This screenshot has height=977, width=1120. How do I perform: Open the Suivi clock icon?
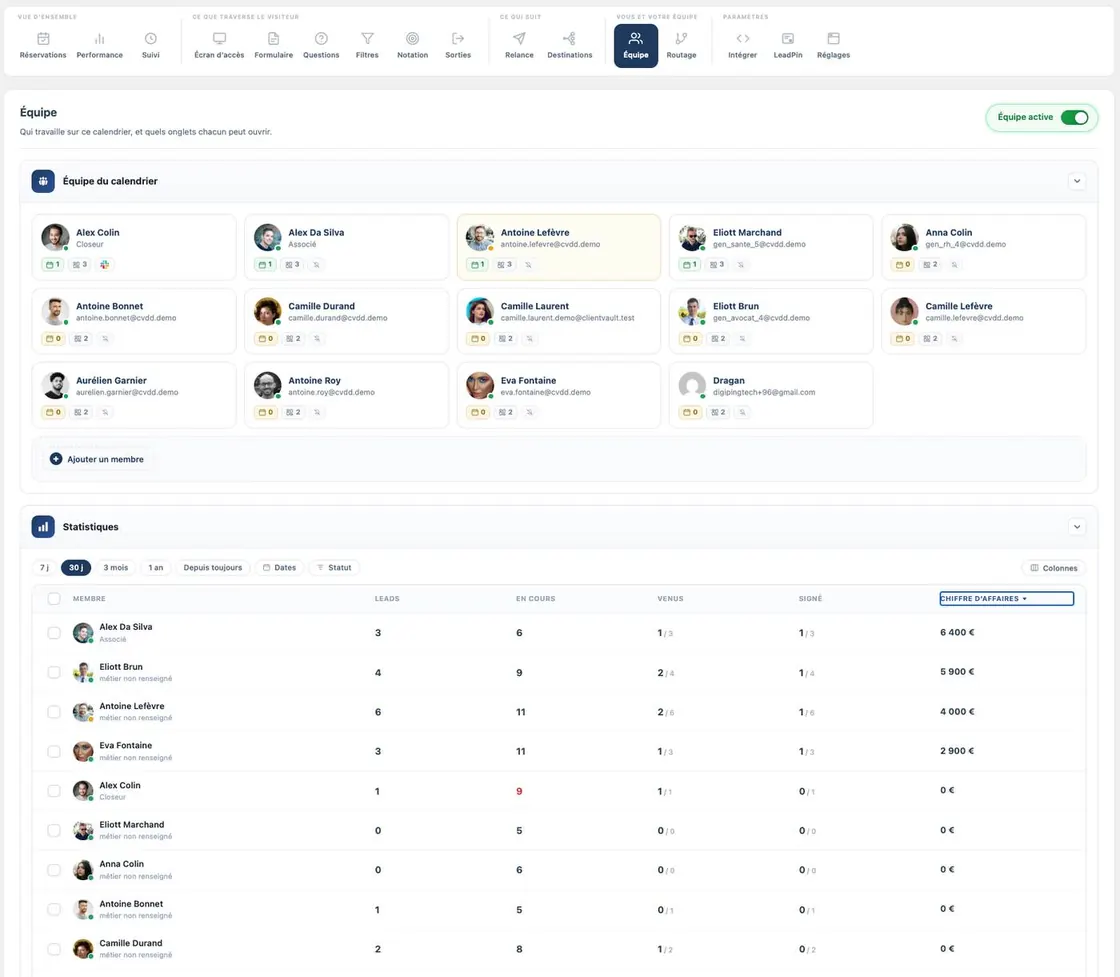pos(151,39)
